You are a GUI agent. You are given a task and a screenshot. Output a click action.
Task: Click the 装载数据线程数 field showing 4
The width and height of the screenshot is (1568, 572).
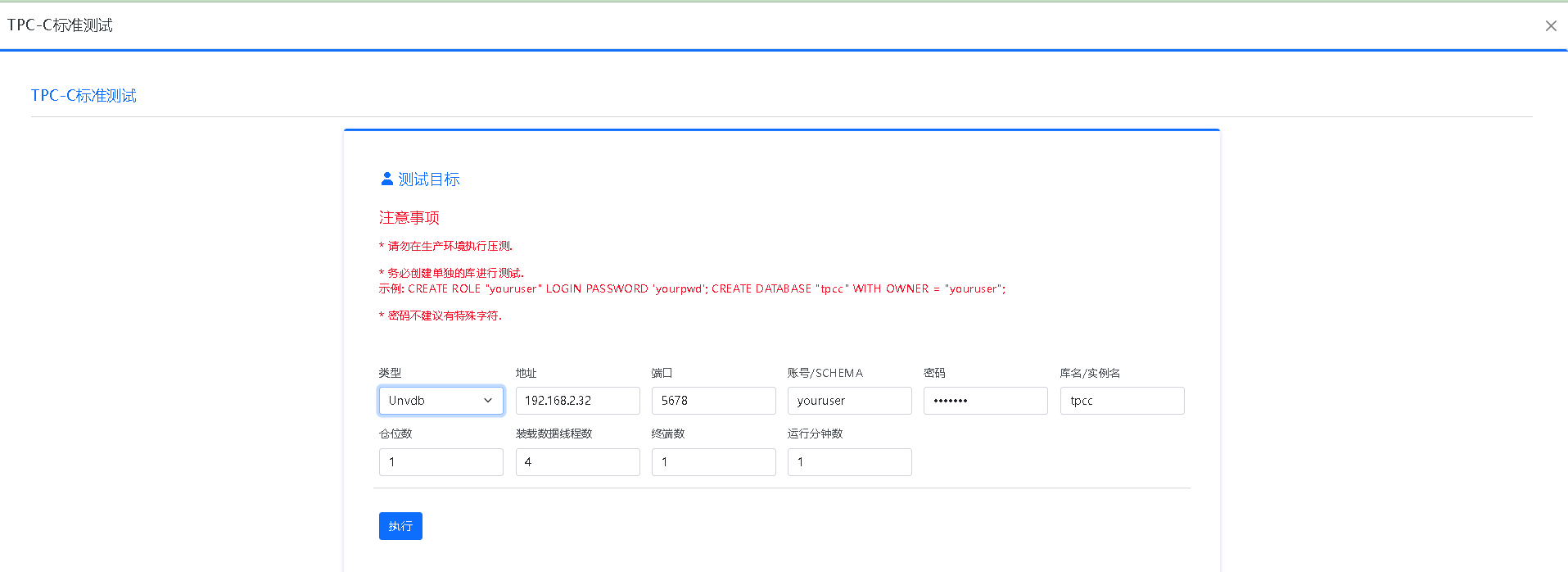tap(577, 462)
